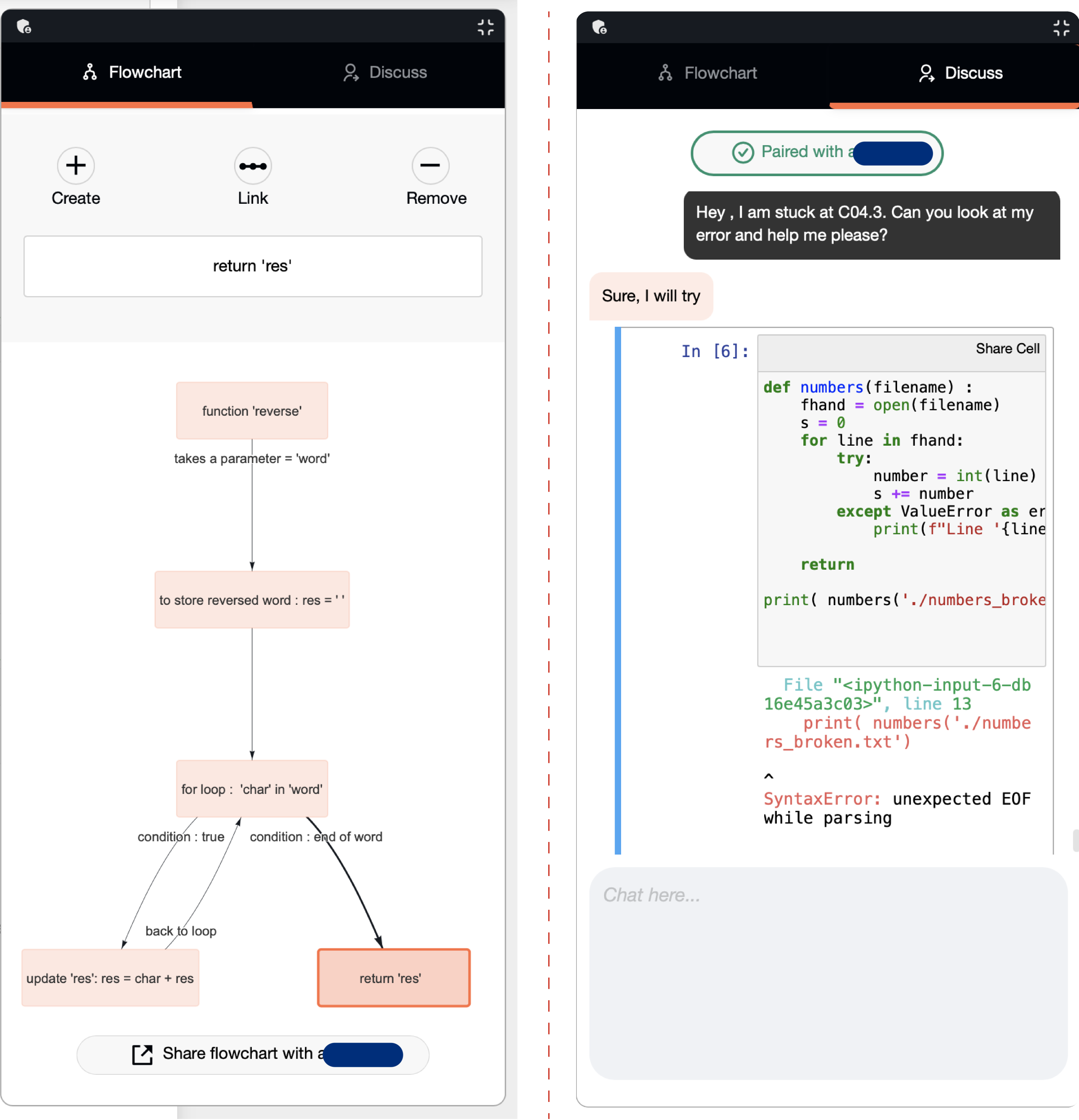Click the Link nodes icon
This screenshot has height=1120, width=1079.
point(252,166)
